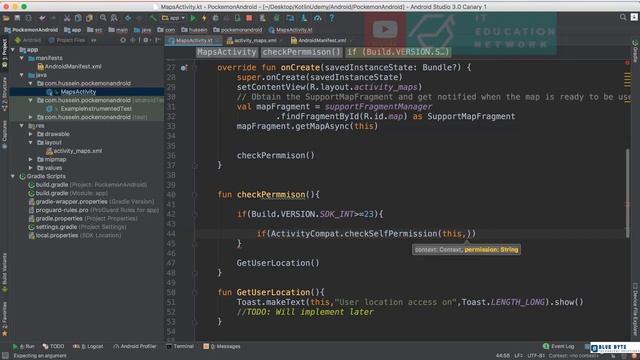The height and width of the screenshot is (360, 640).
Task: Open Project panel settings gear
Action: (146, 40)
